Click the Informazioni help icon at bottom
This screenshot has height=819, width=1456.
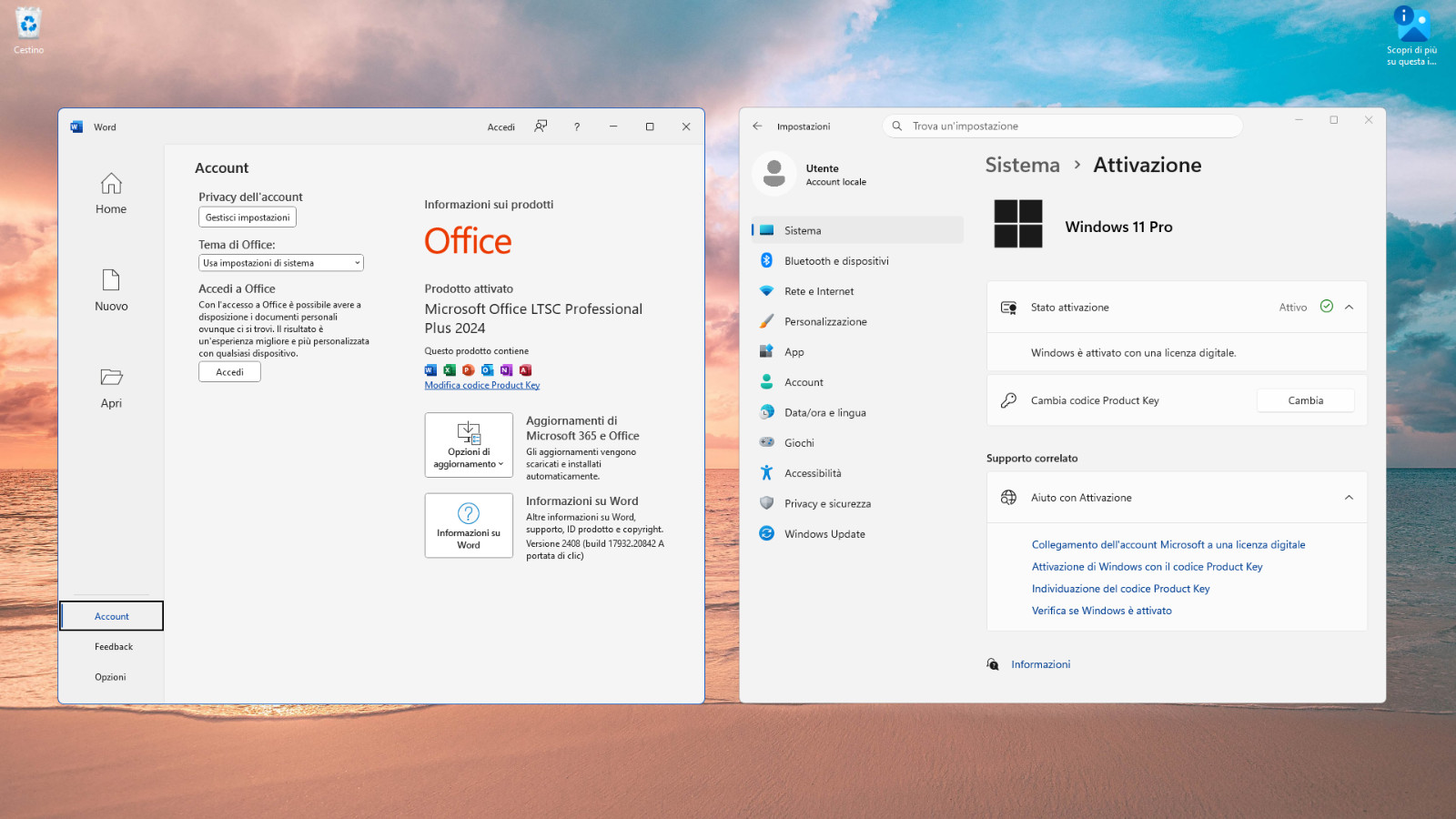[993, 664]
